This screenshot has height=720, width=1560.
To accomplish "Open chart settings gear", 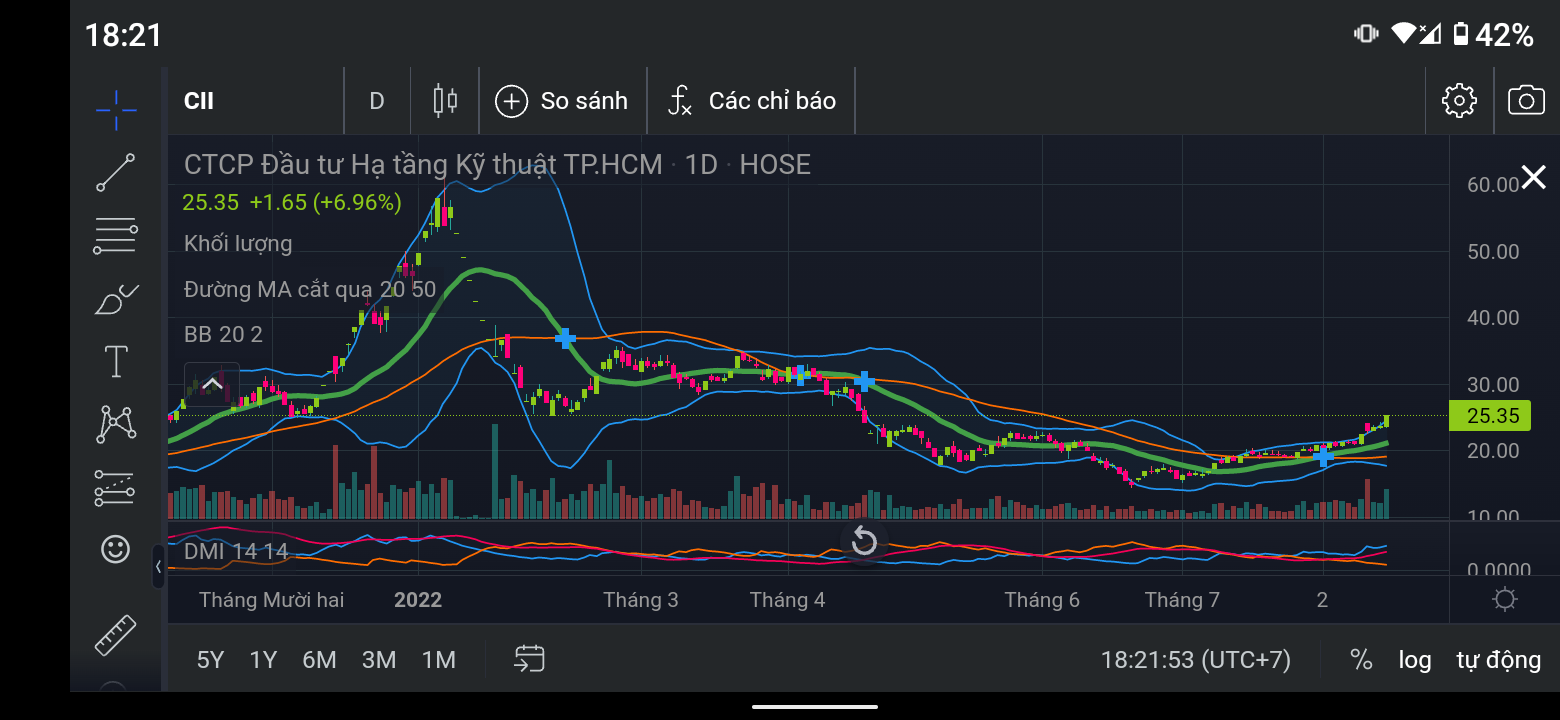I will [x=1459, y=101].
